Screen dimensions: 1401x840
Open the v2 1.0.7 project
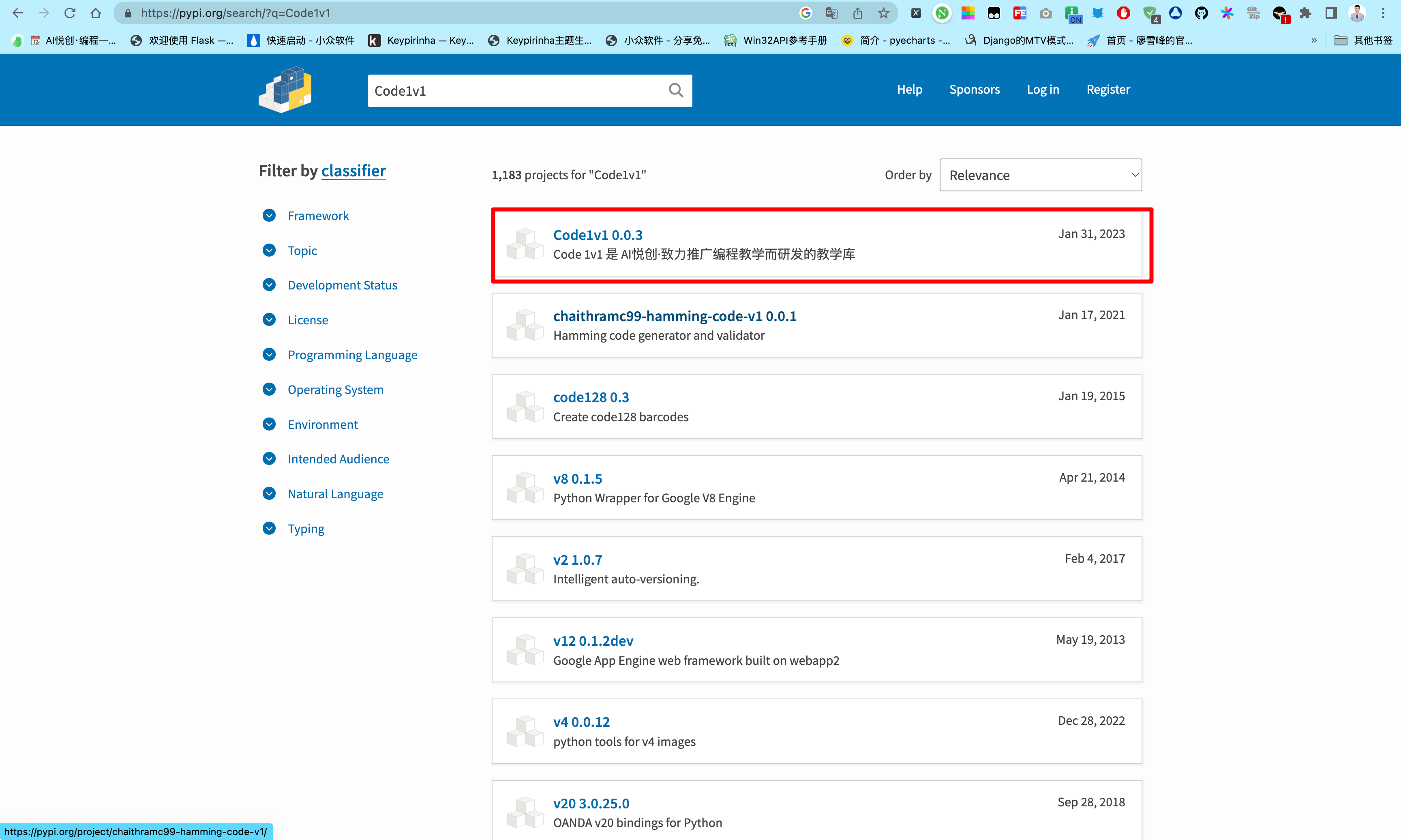577,559
